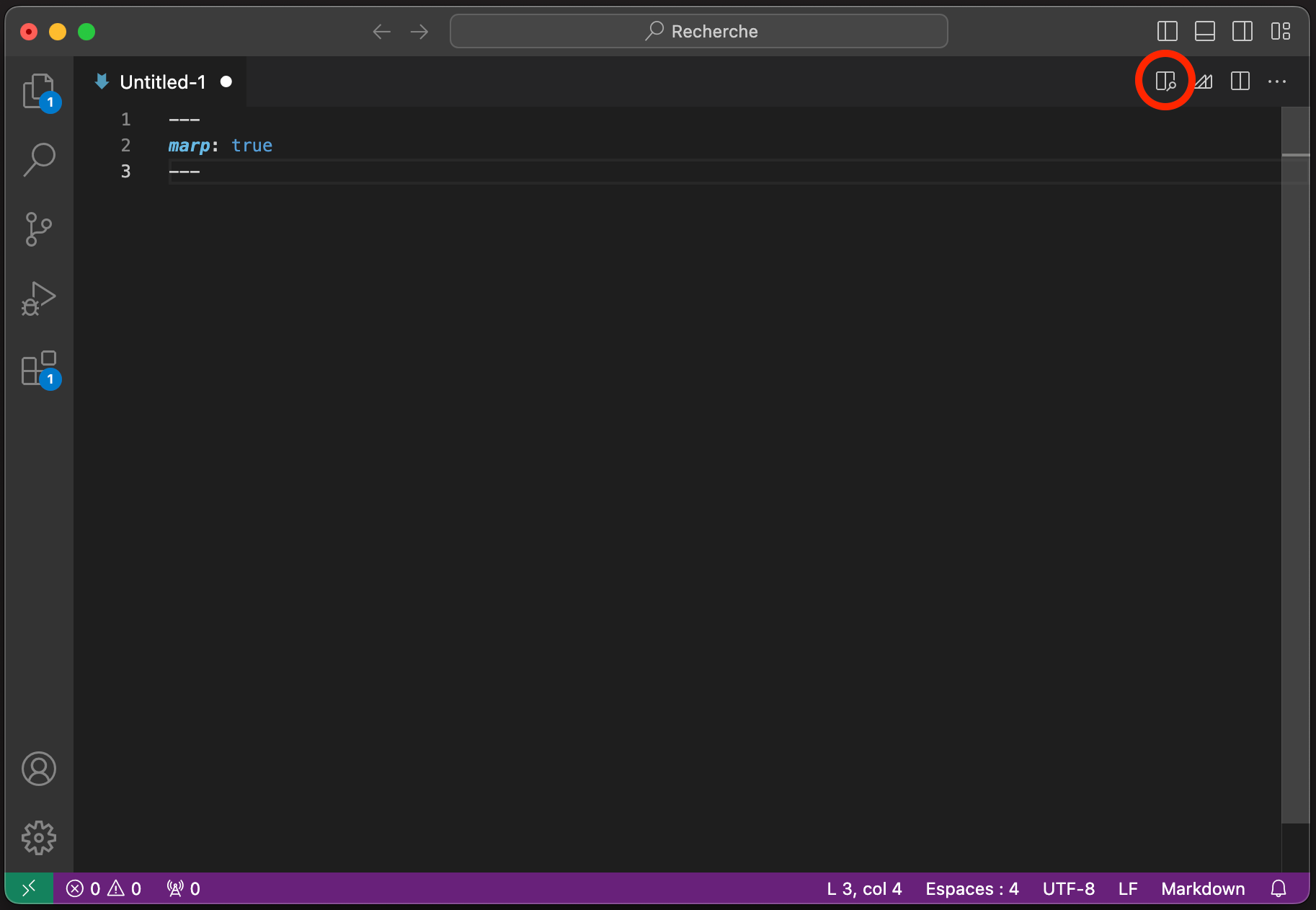Image resolution: width=1316 pixels, height=910 pixels.
Task: Change the LF end-of-line sequence
Action: [1128, 888]
